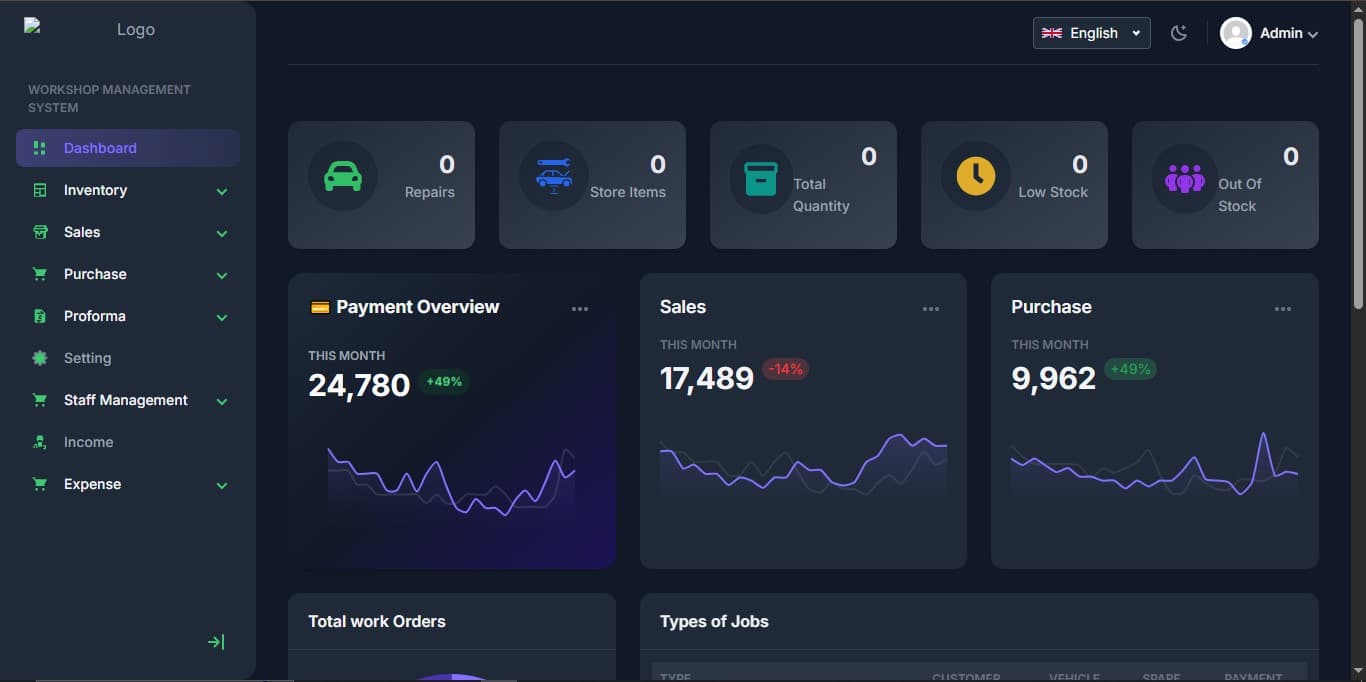Open the Income menu item
This screenshot has height=682, width=1366.
[88, 442]
